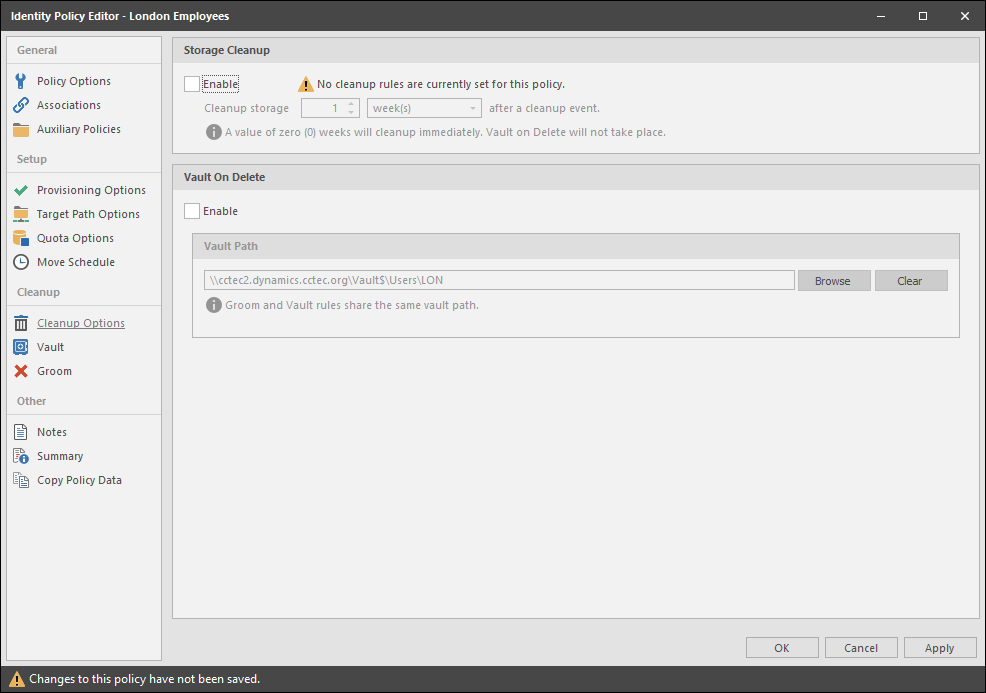Open Groom settings page
The width and height of the screenshot is (986, 693).
tap(54, 371)
